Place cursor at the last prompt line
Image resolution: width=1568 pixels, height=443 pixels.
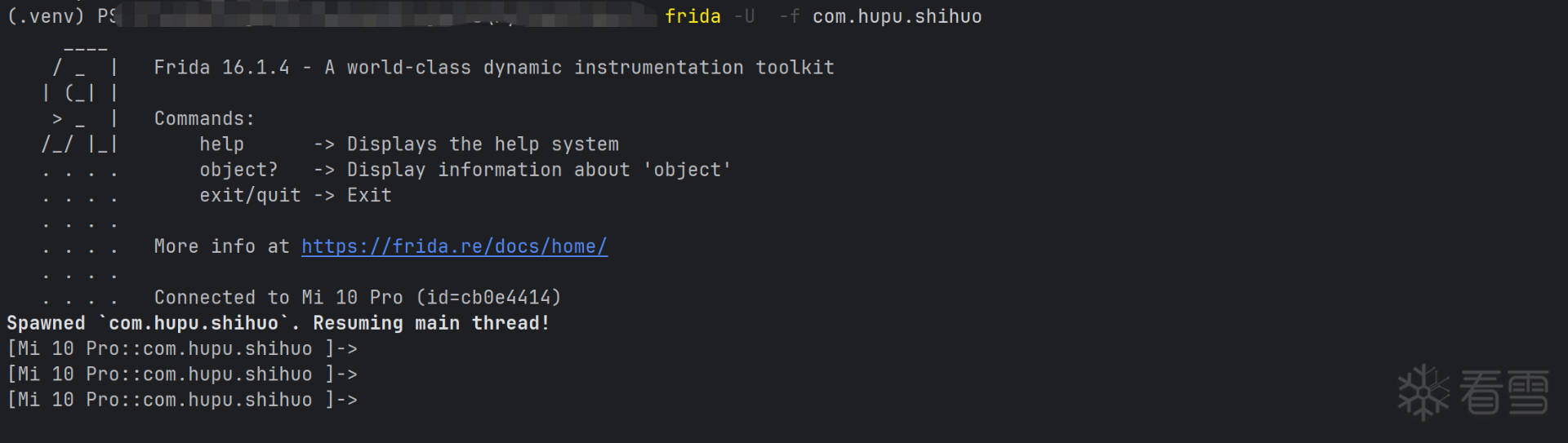click(364, 400)
